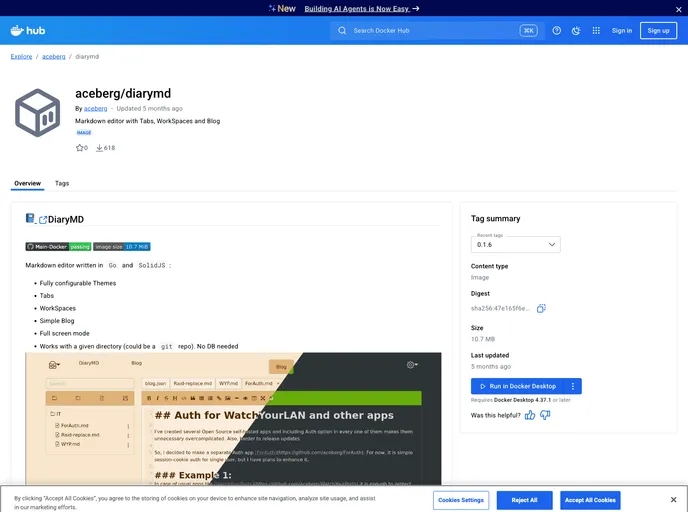Click the Main-Docker passing badge
This screenshot has height=512, width=688.
pyautogui.click(x=58, y=247)
